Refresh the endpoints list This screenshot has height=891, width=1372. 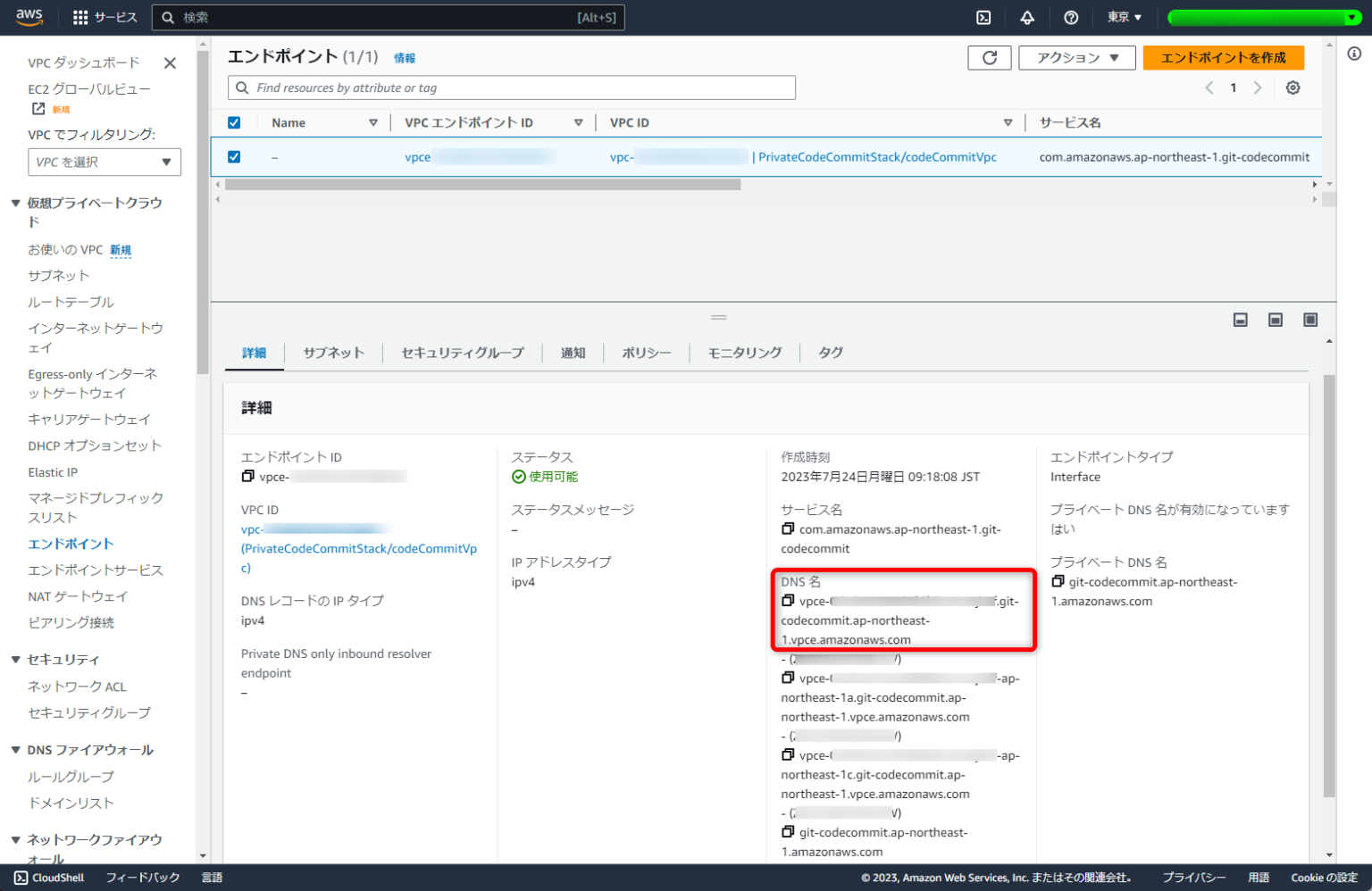tap(990, 57)
